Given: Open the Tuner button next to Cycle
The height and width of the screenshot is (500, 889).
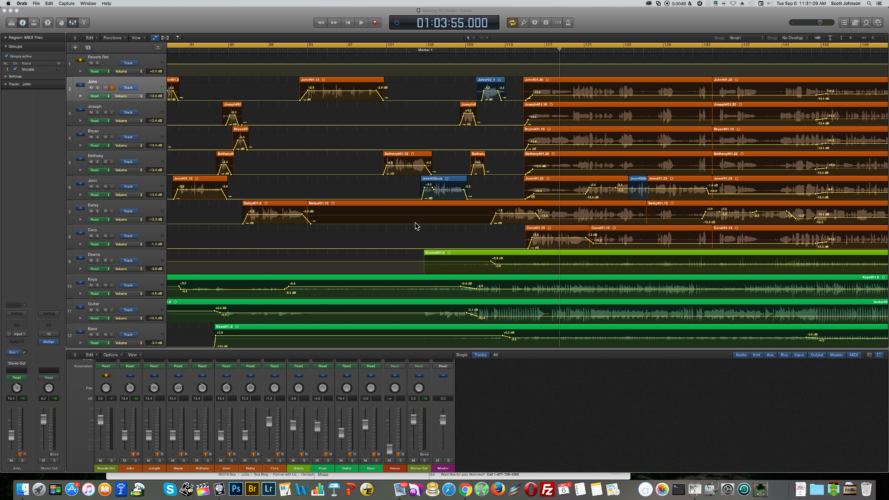Looking at the screenshot, I should point(524,23).
